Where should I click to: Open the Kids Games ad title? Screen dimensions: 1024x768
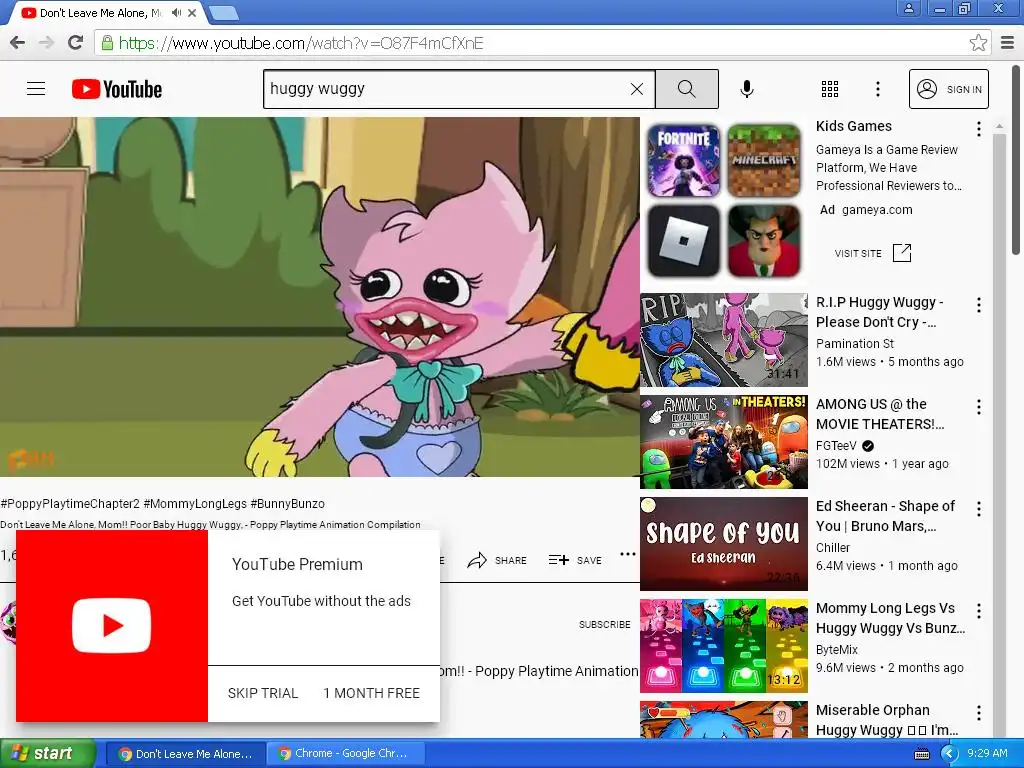(854, 126)
